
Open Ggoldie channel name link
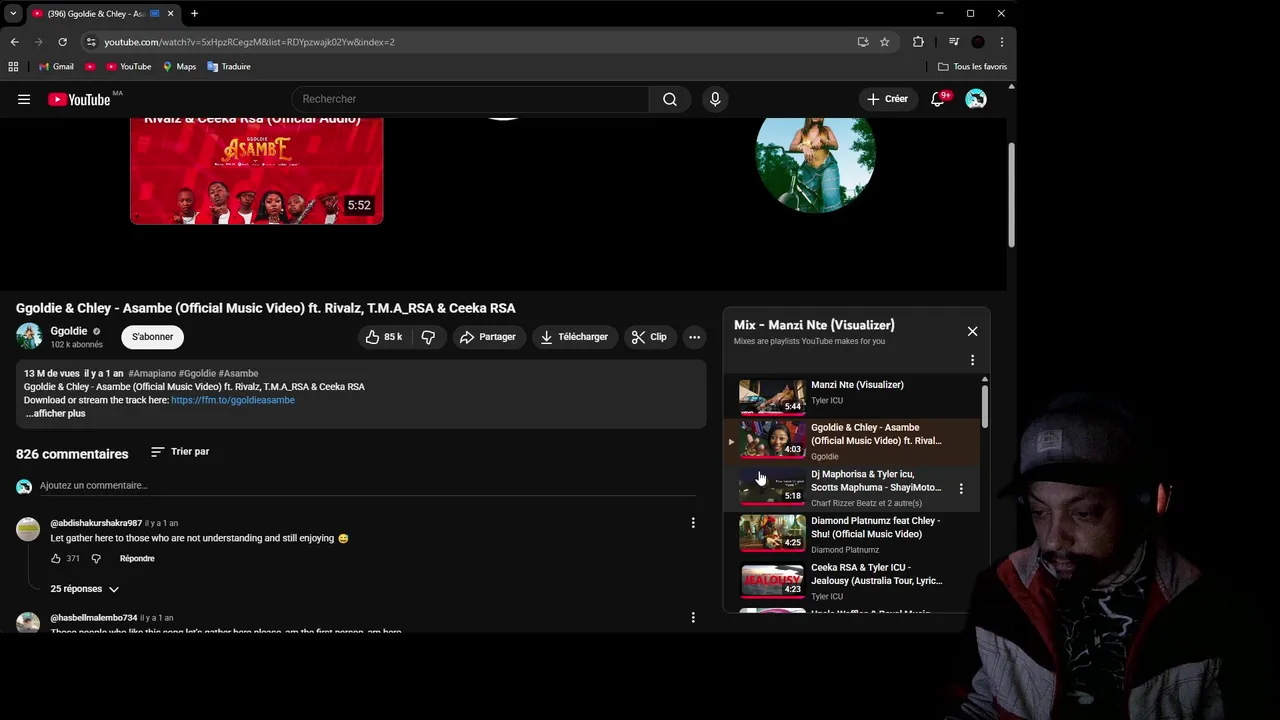click(x=69, y=331)
